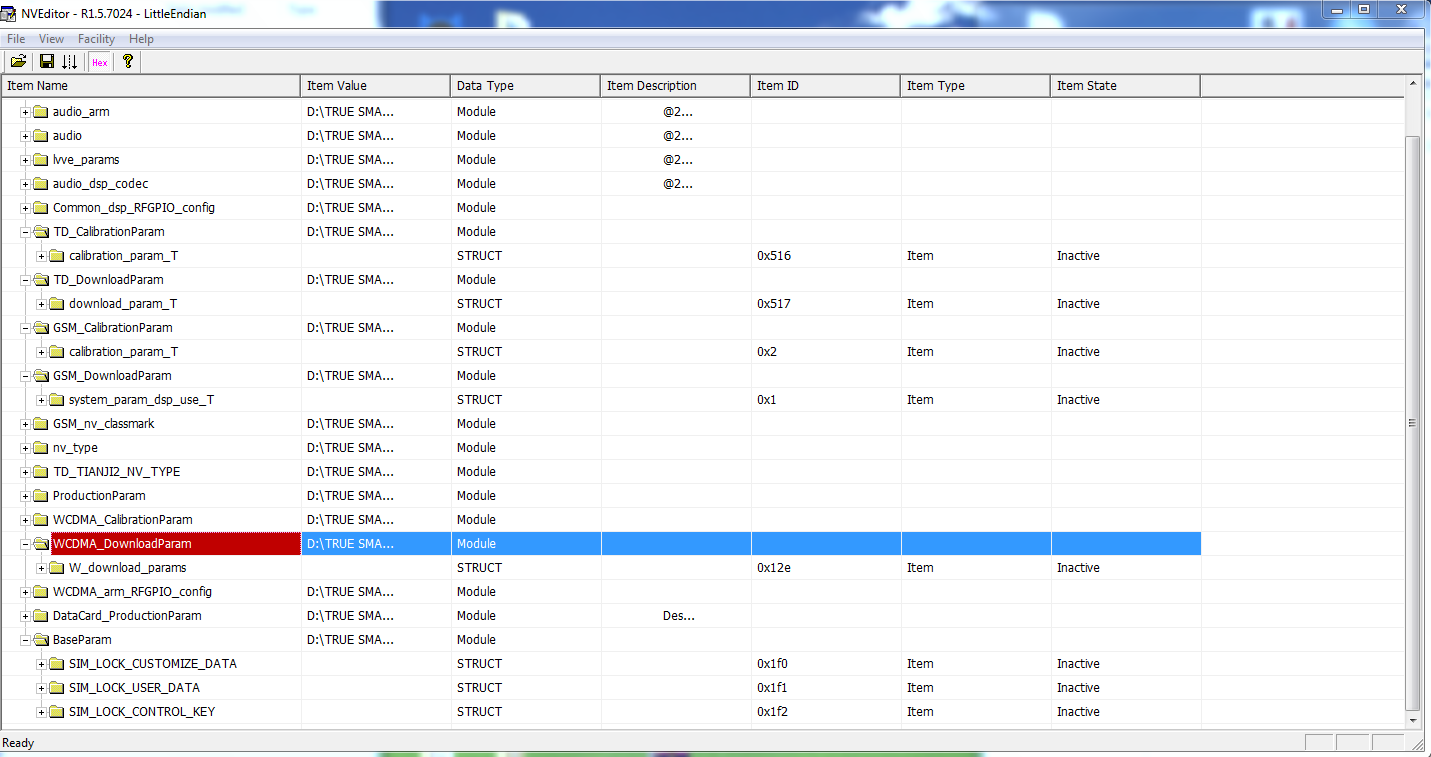Viewport: 1431px width, 757px height.
Task: Expand the nv_type tree node
Action: pyautogui.click(x=26, y=448)
